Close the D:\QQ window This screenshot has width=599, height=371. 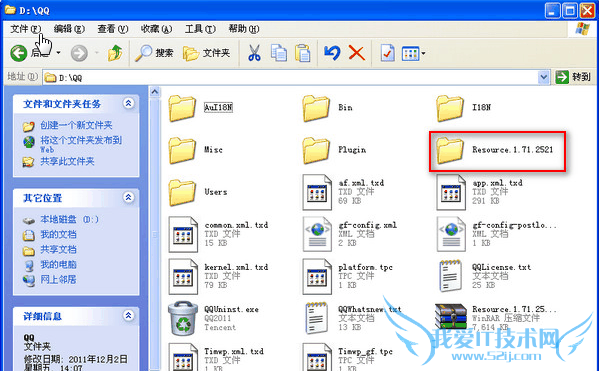[587, 10]
